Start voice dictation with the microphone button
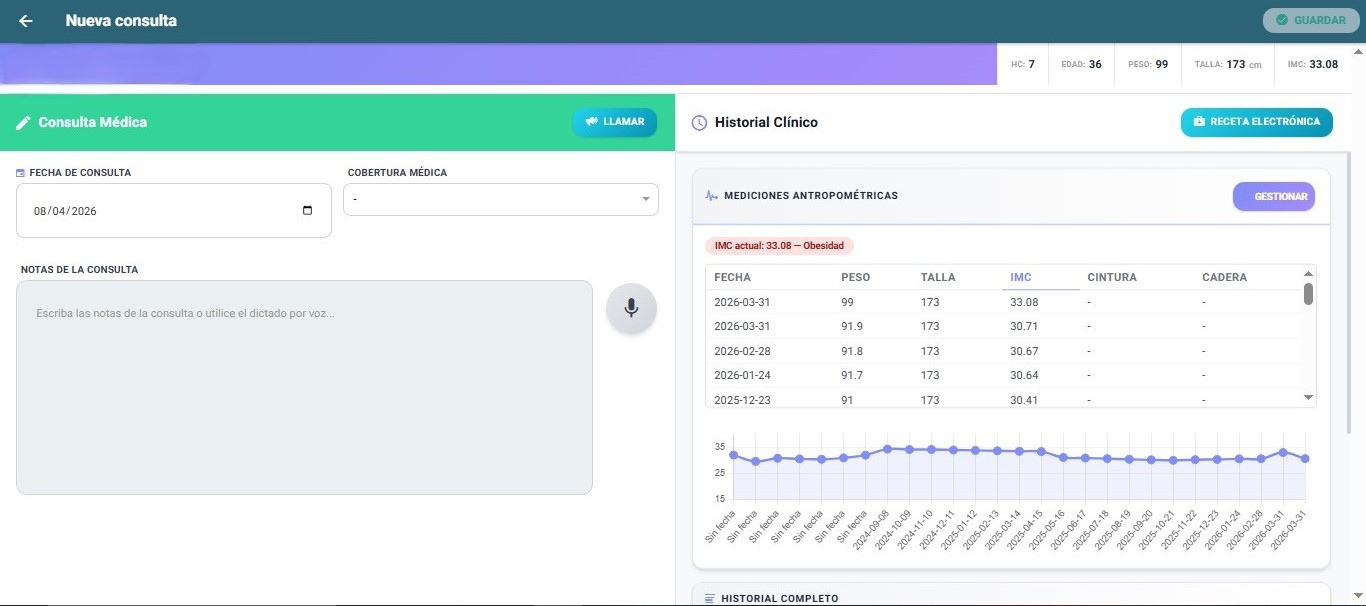The image size is (1366, 606). click(631, 308)
